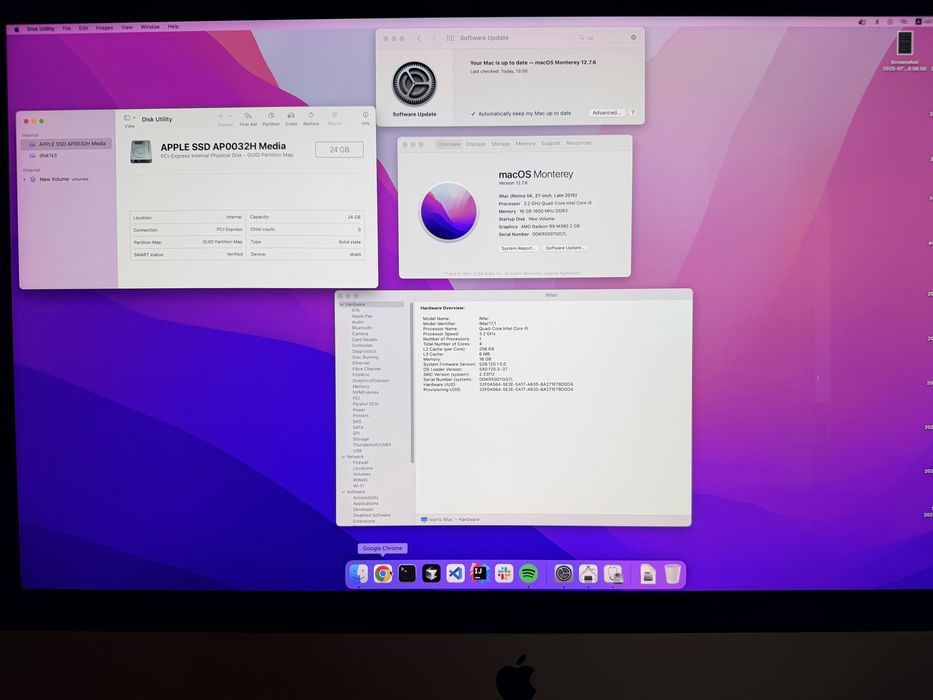Select Bluetooth in the System Information sidebar
933x700 pixels.
pos(362,327)
